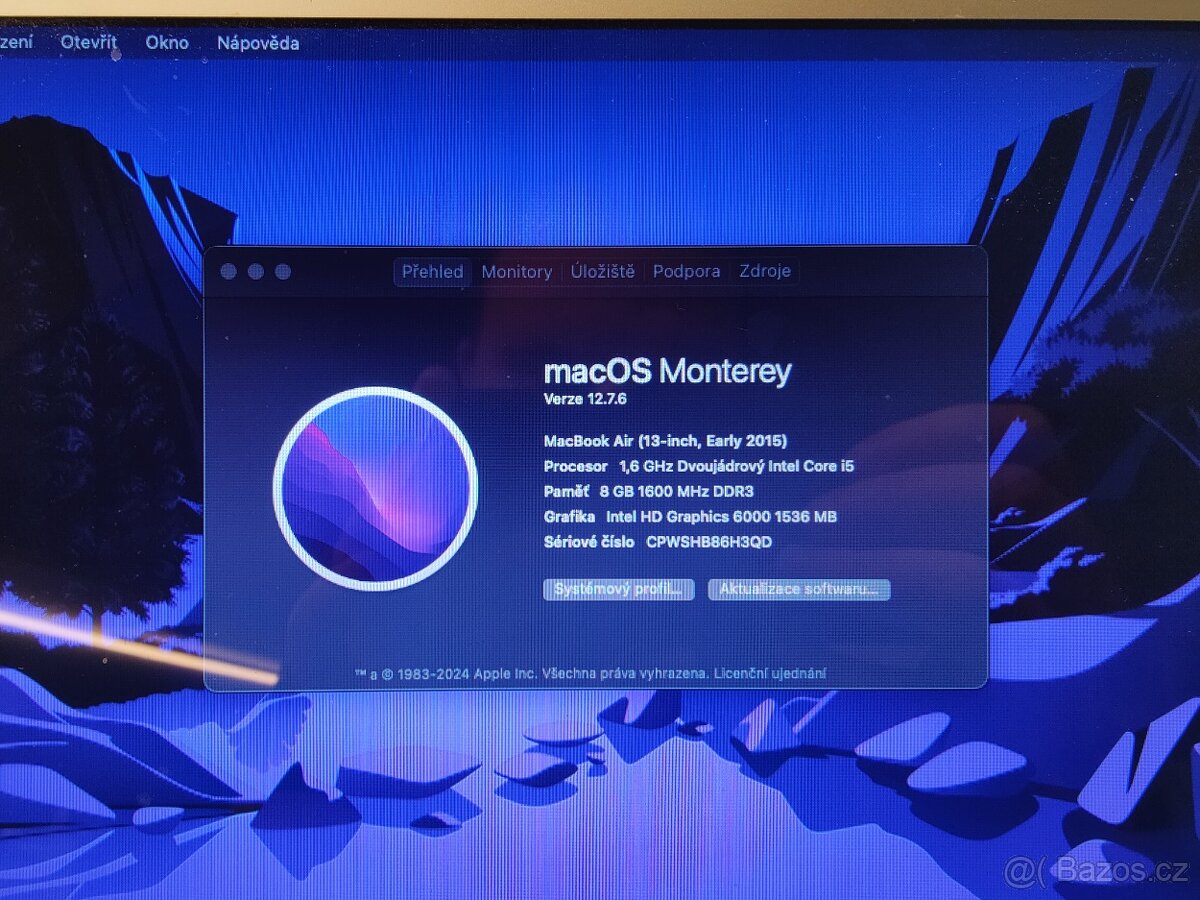The image size is (1200, 900).
Task: Select the serial number CPWSHB86H3QD
Action: pyautogui.click(x=709, y=542)
